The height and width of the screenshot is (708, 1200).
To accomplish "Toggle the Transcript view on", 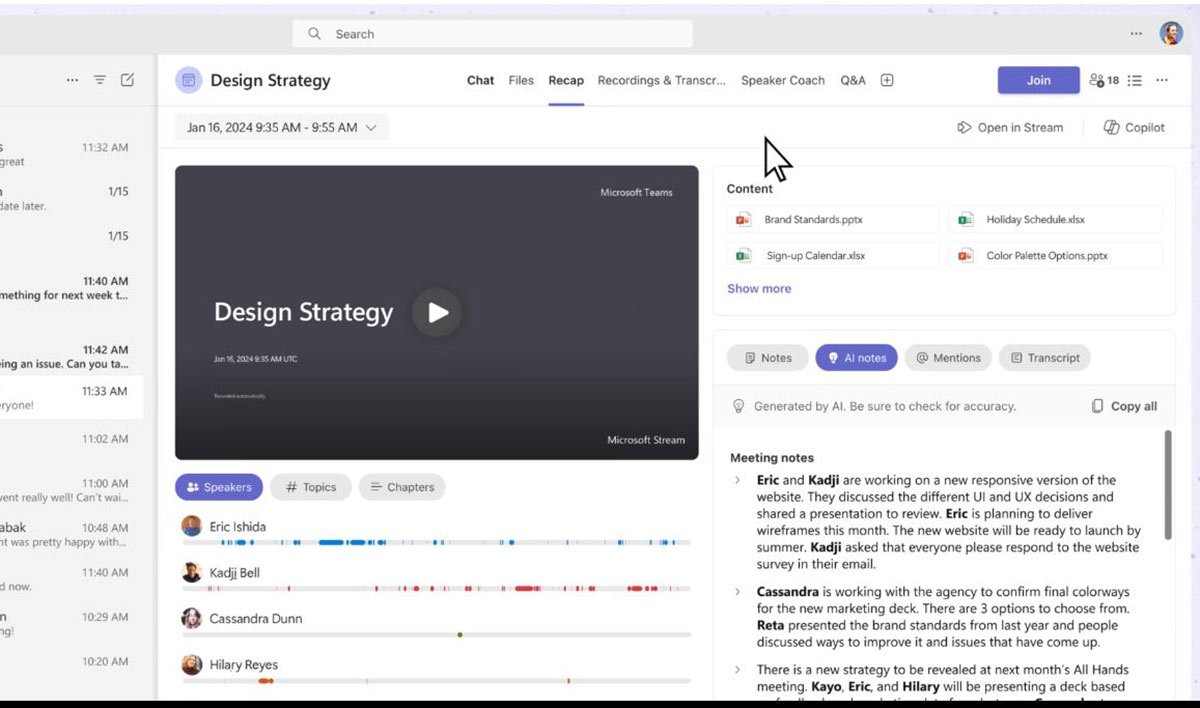I will pos(1044,357).
